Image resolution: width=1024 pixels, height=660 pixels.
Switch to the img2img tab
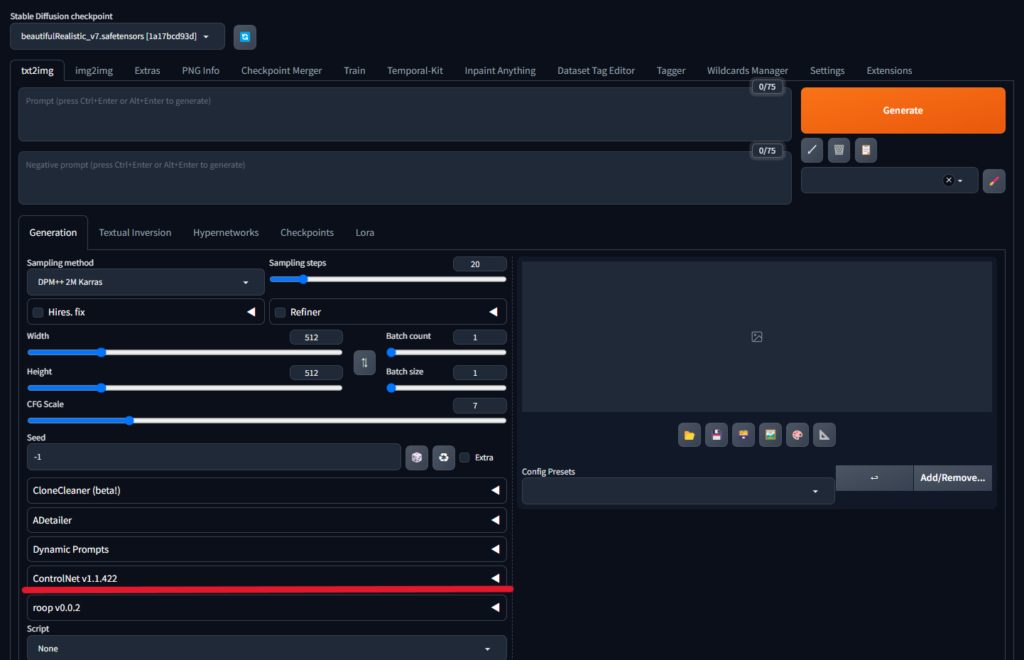pos(94,71)
